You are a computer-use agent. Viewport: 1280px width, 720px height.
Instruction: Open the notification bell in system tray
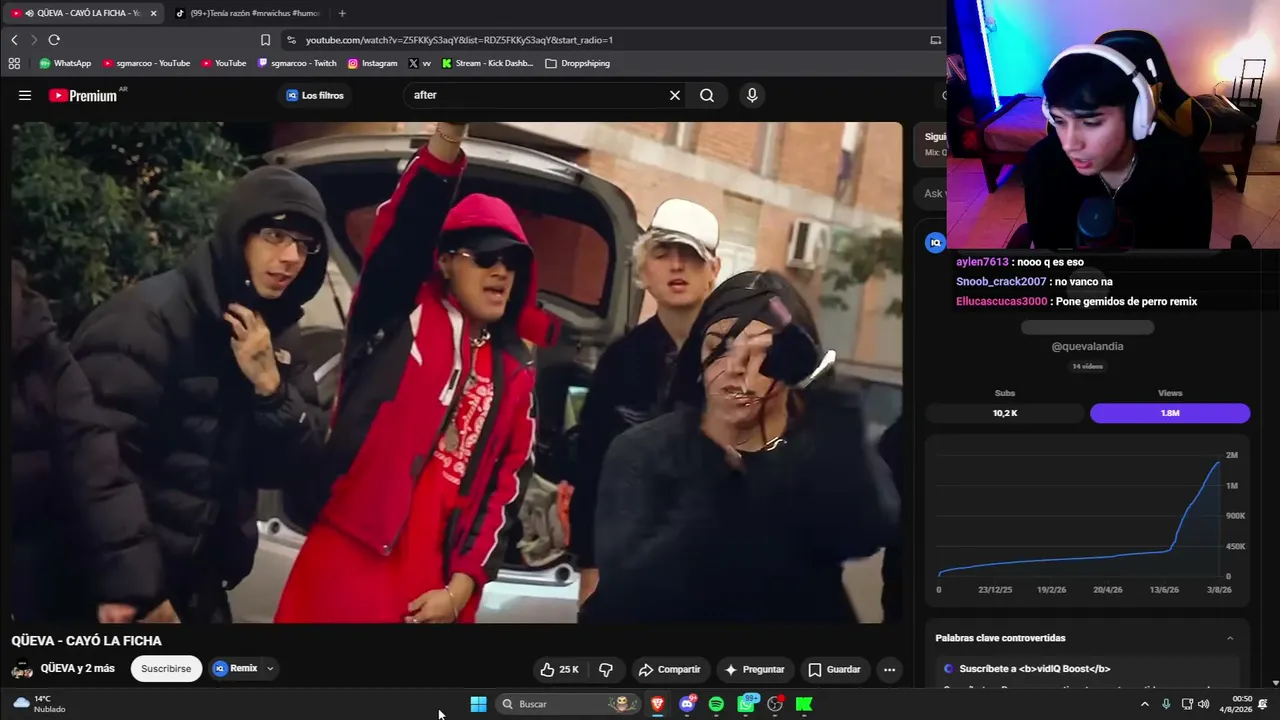1263,704
